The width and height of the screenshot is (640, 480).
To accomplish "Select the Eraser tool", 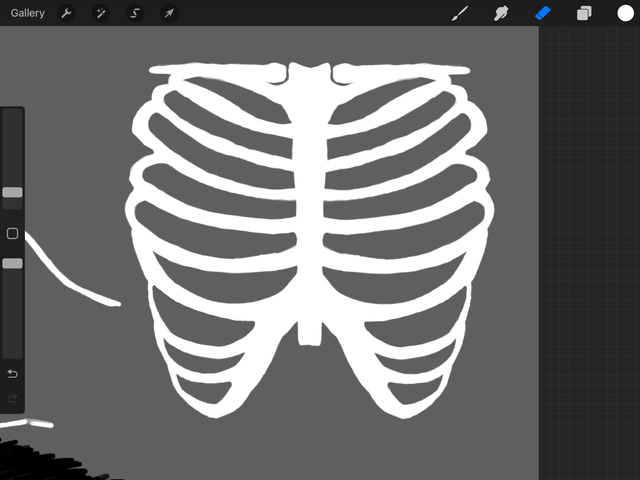I will (x=542, y=13).
